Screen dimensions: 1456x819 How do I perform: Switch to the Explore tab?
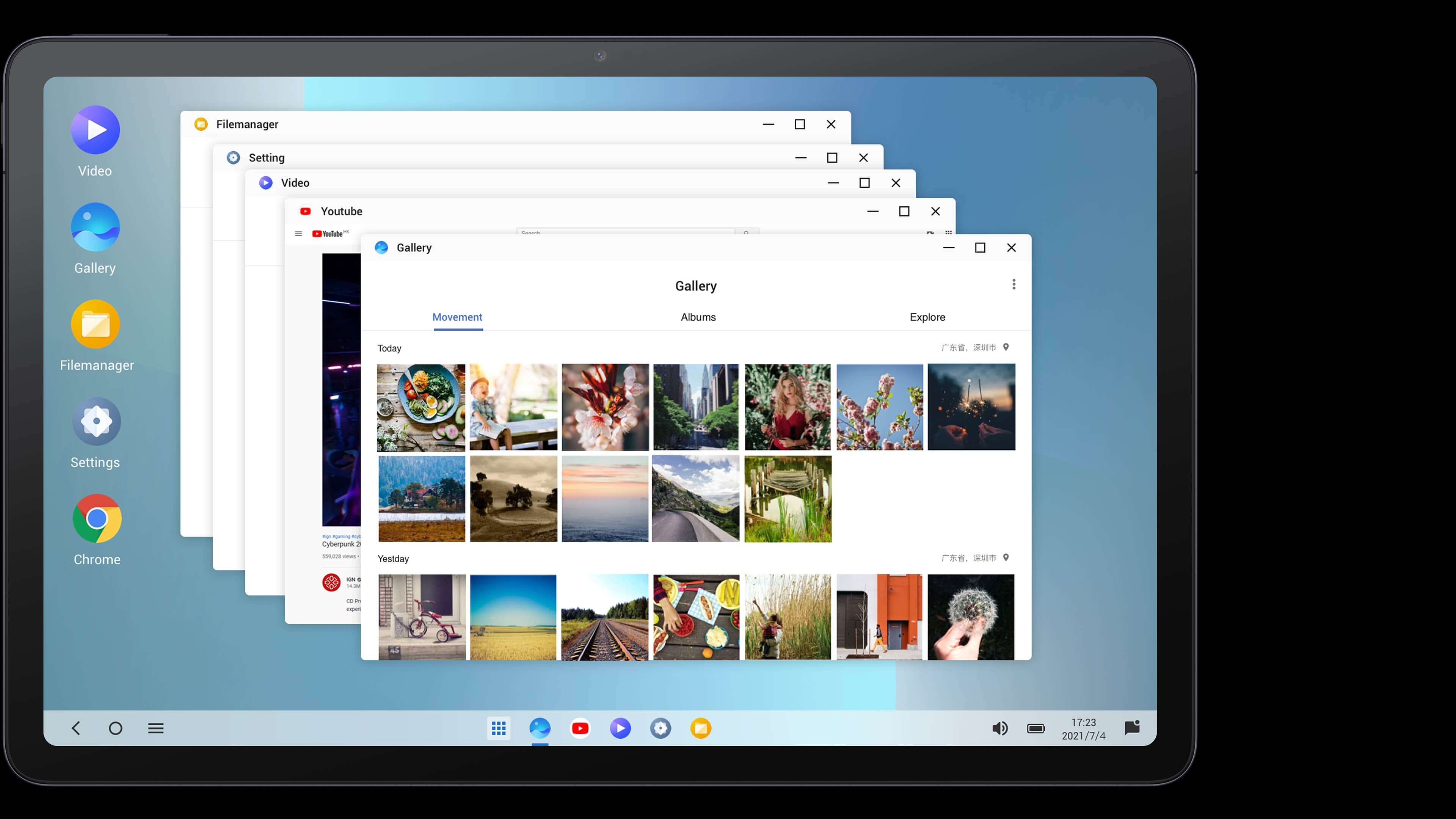(x=927, y=317)
